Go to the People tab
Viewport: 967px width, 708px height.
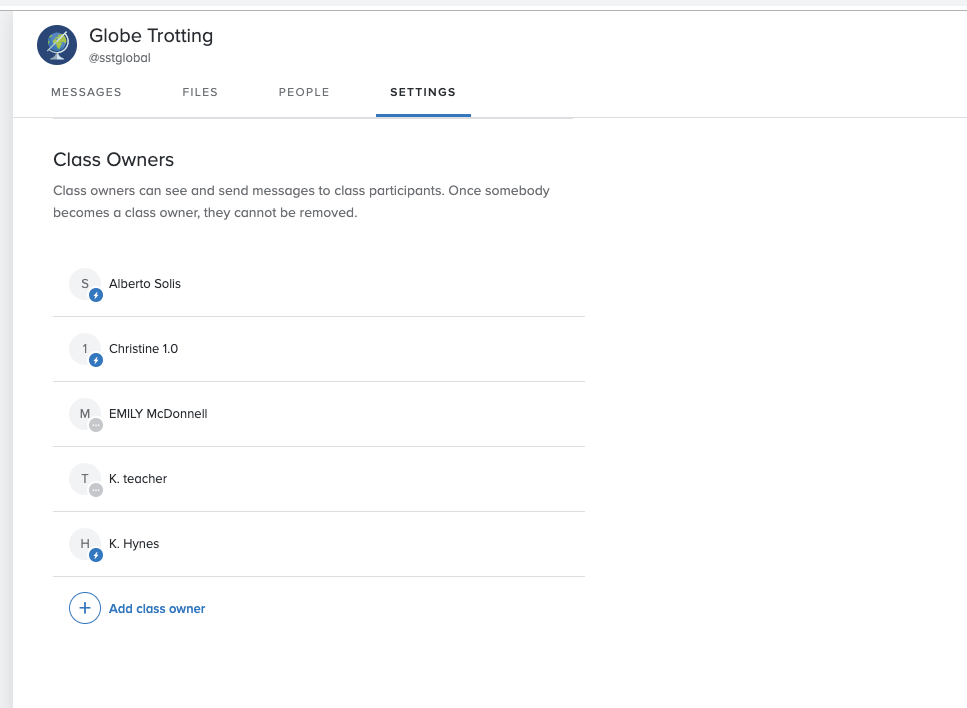(304, 92)
